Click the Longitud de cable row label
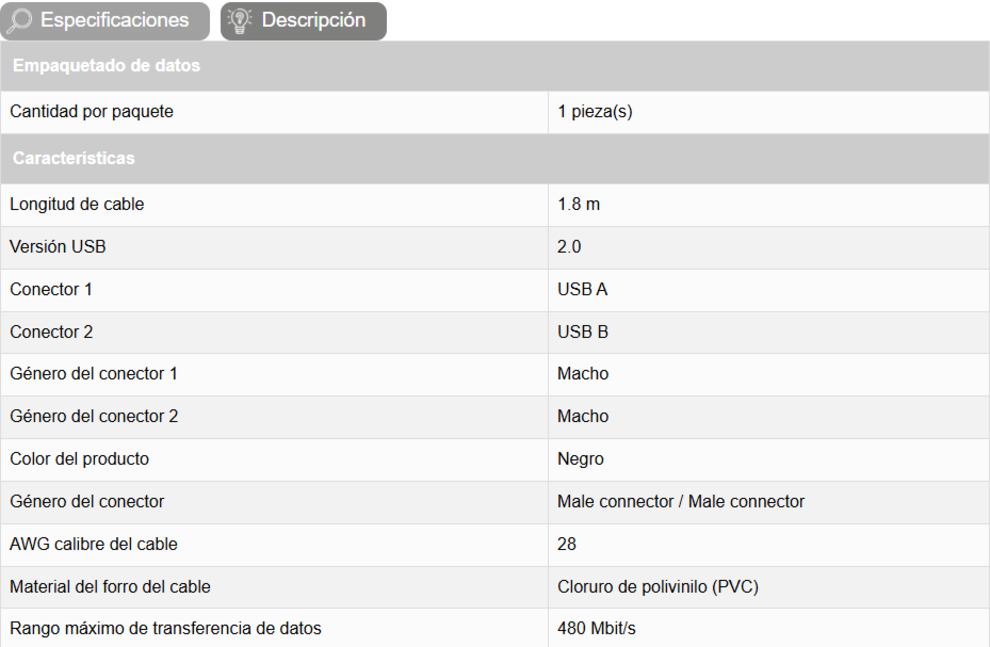 coord(77,204)
